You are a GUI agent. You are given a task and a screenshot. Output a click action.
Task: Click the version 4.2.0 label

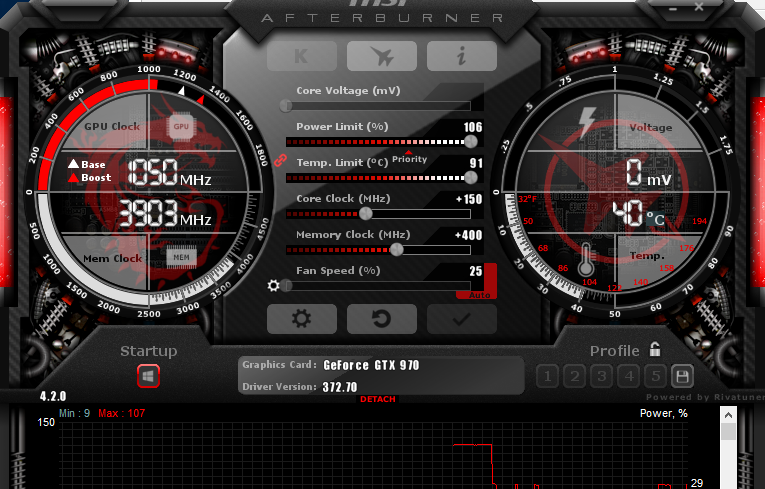[x=53, y=396]
